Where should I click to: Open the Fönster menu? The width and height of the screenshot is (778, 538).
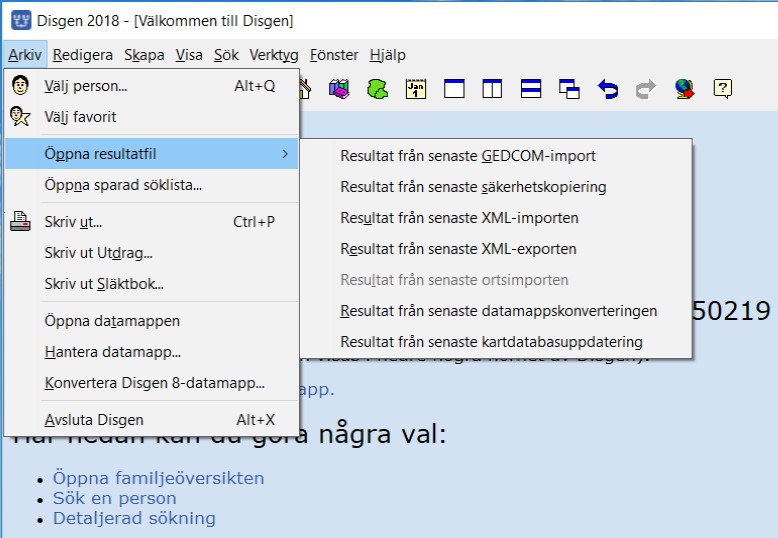334,55
